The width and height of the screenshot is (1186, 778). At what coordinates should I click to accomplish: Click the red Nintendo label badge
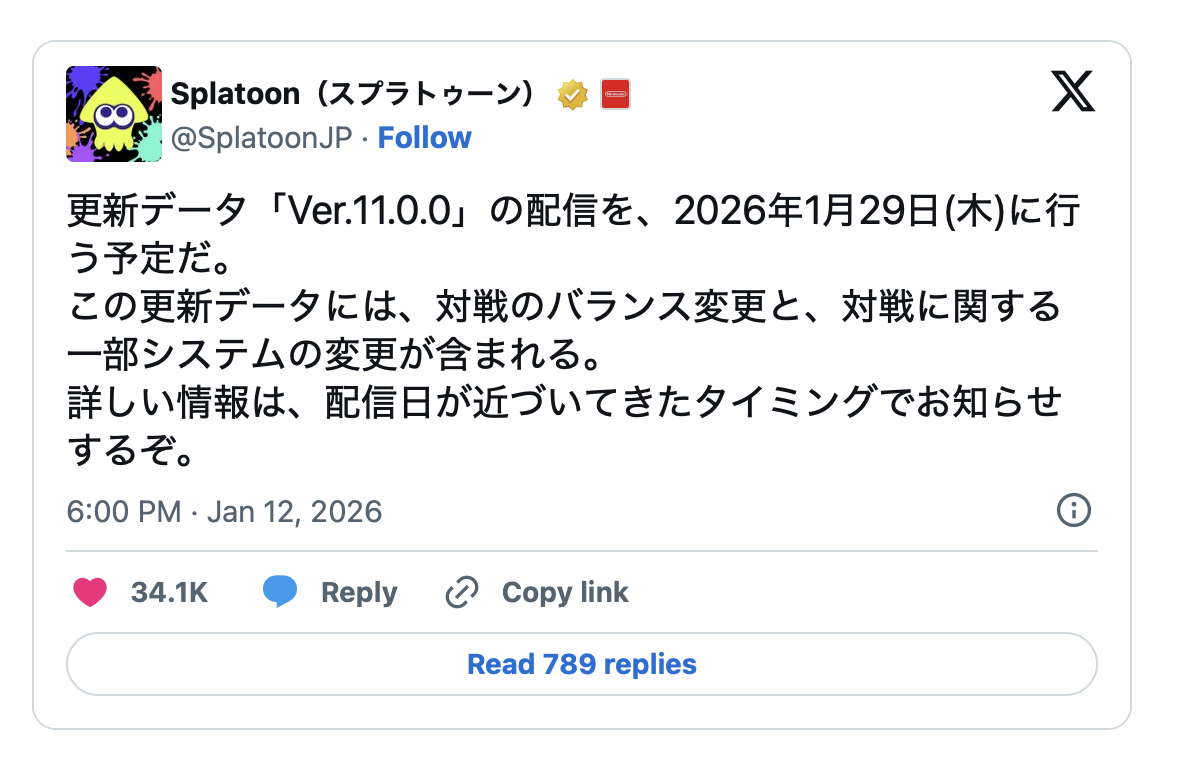point(613,93)
